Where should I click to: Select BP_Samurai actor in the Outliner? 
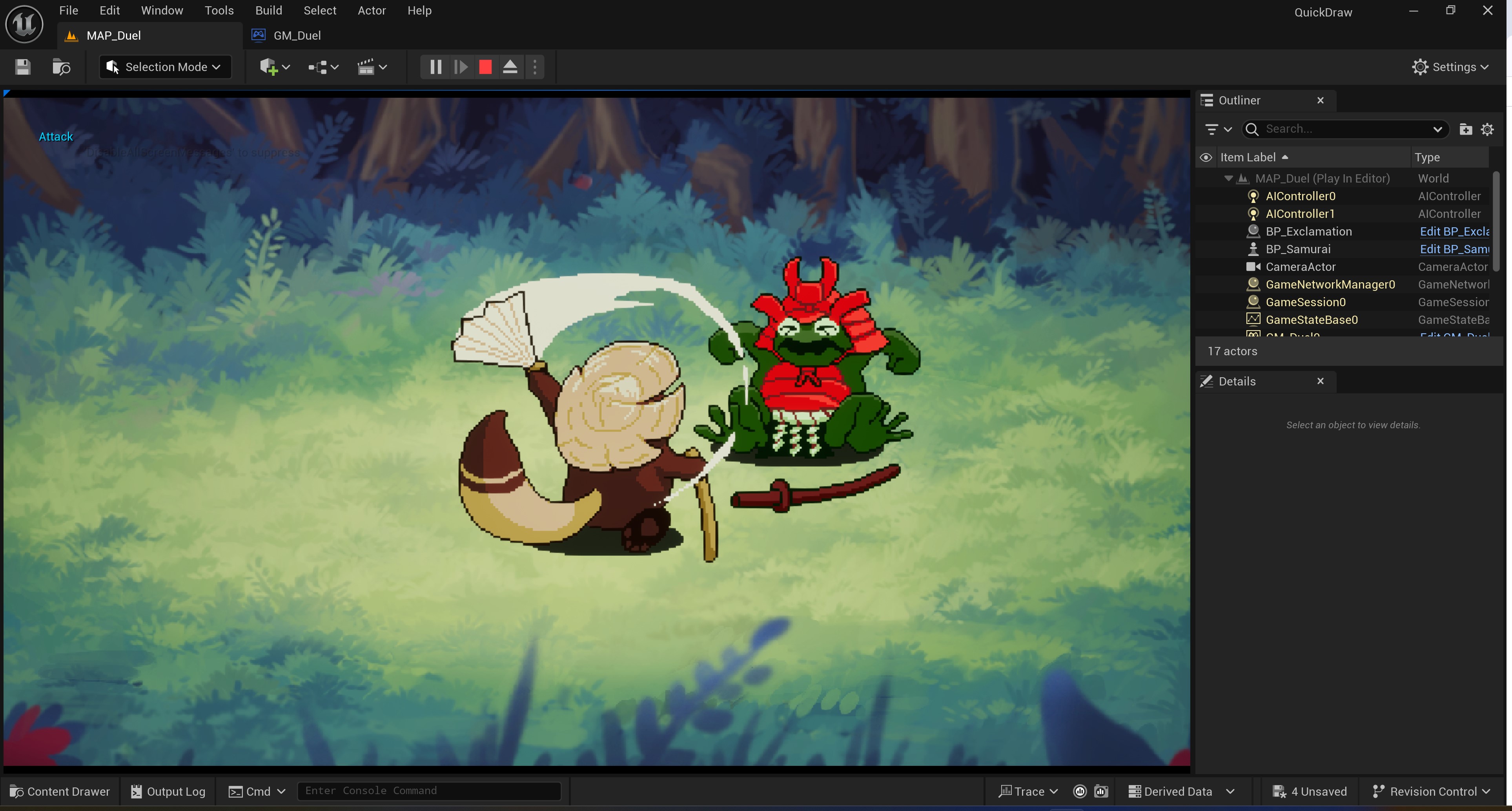coord(1298,249)
